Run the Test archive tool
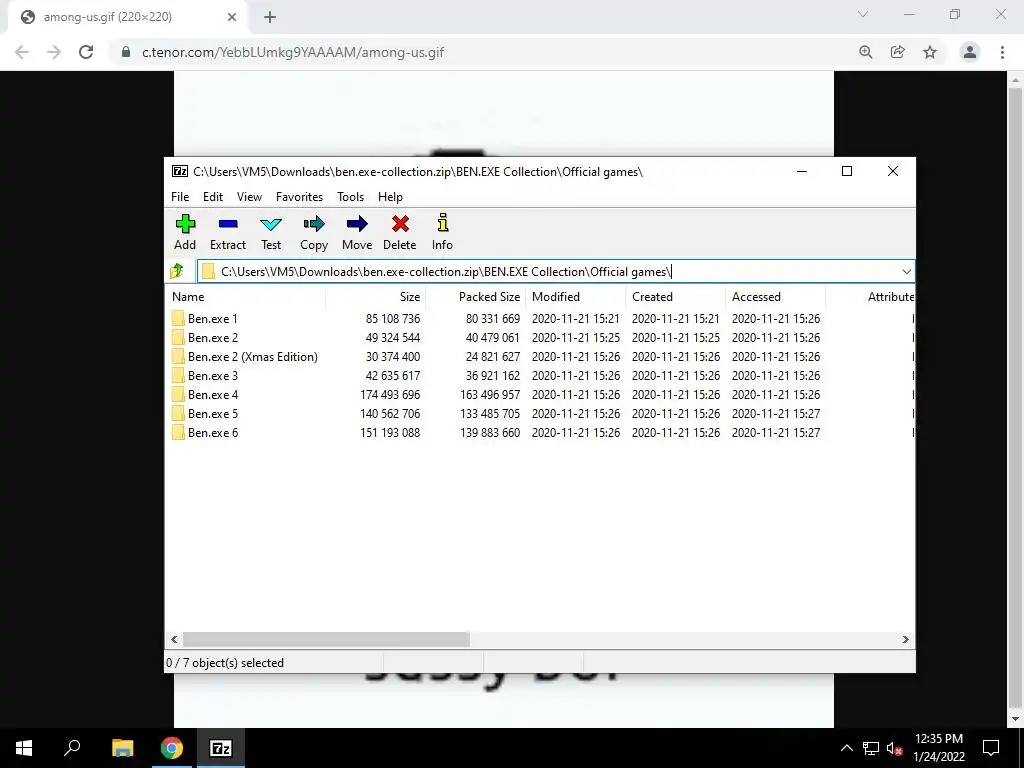Image resolution: width=1024 pixels, height=768 pixels. [x=271, y=224]
